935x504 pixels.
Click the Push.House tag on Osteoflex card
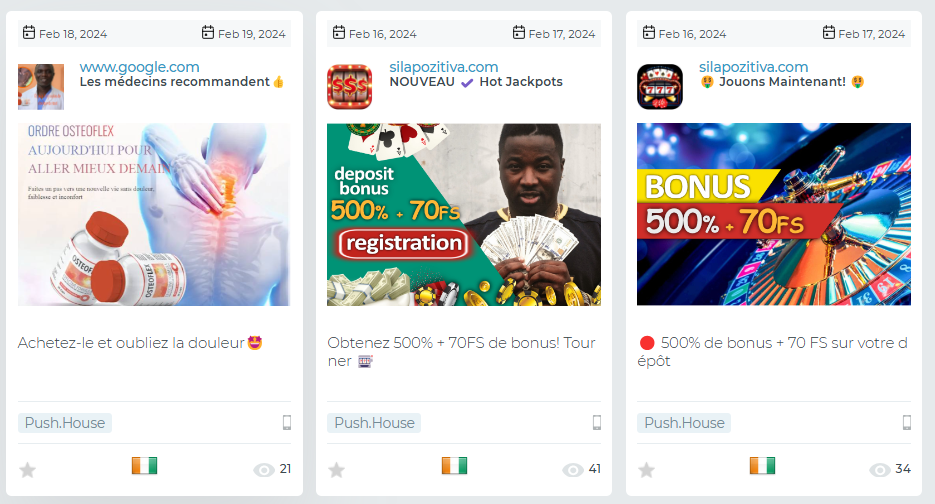coord(64,423)
